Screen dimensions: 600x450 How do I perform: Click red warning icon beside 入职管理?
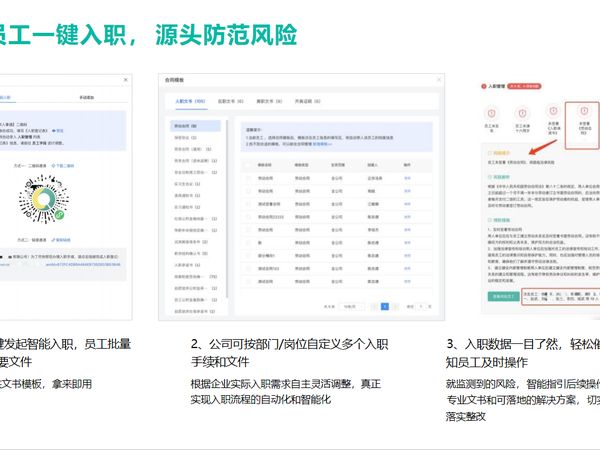(484, 86)
